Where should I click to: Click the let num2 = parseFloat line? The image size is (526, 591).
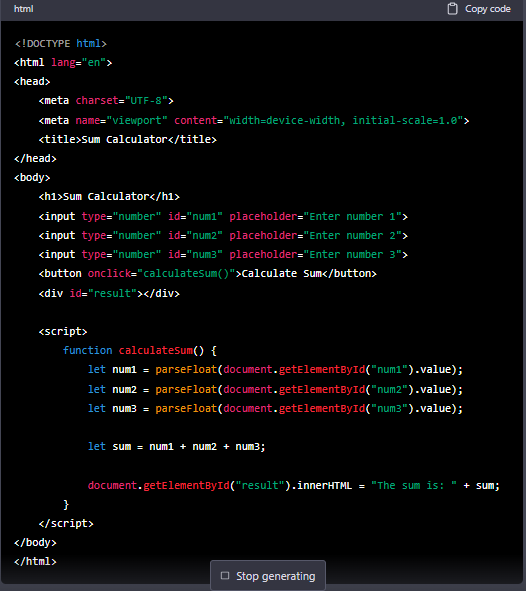[x=275, y=390]
